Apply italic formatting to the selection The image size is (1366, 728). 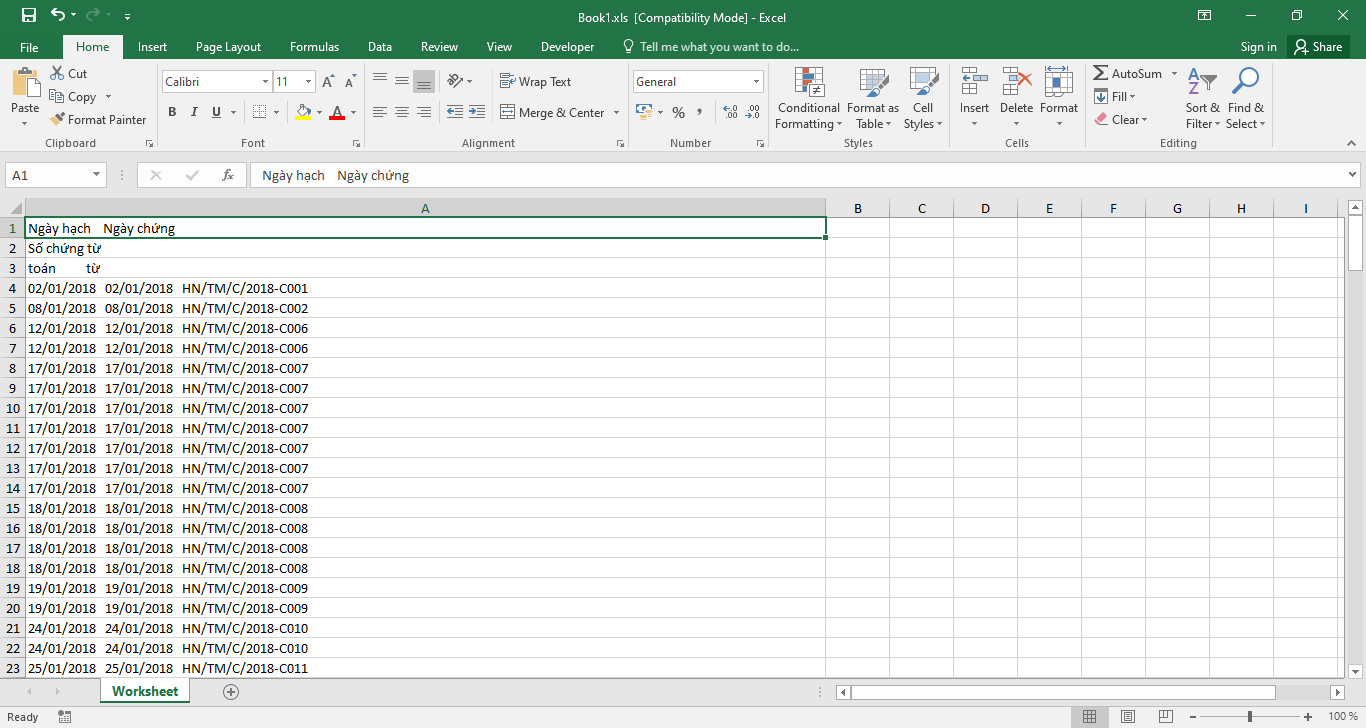193,112
